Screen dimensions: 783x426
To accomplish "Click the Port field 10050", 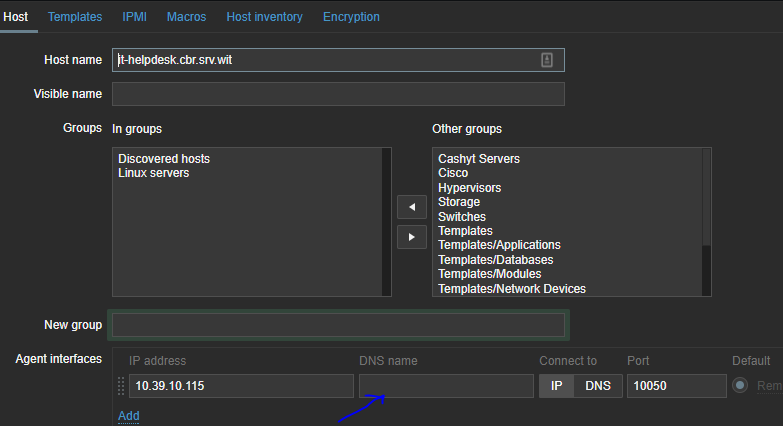I will pos(677,386).
